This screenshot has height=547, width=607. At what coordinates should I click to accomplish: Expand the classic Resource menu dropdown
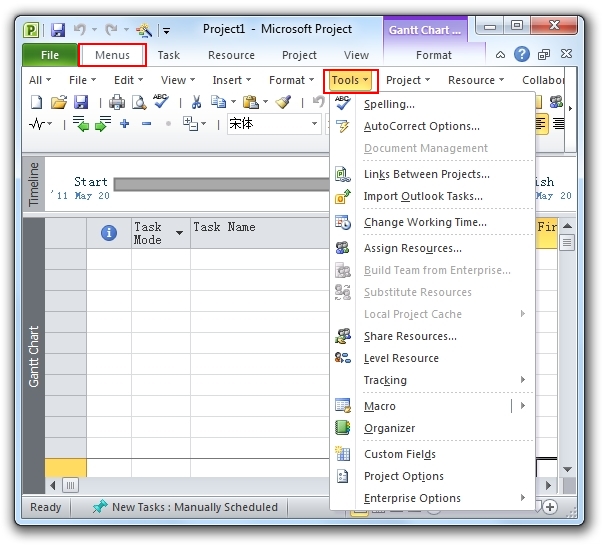pyautogui.click(x=476, y=80)
